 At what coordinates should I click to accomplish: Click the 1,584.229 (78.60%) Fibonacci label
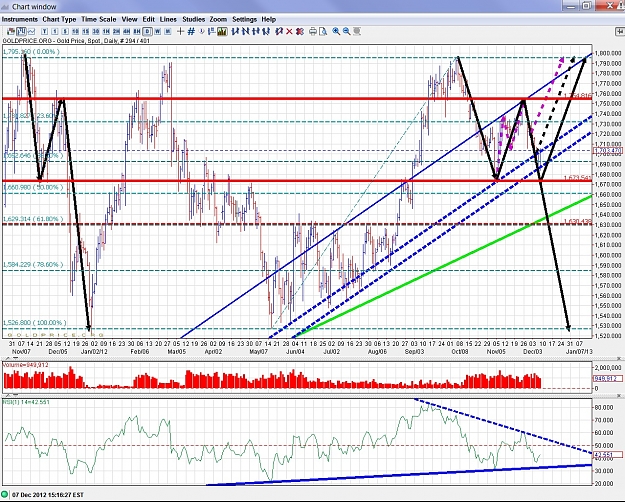(33, 264)
